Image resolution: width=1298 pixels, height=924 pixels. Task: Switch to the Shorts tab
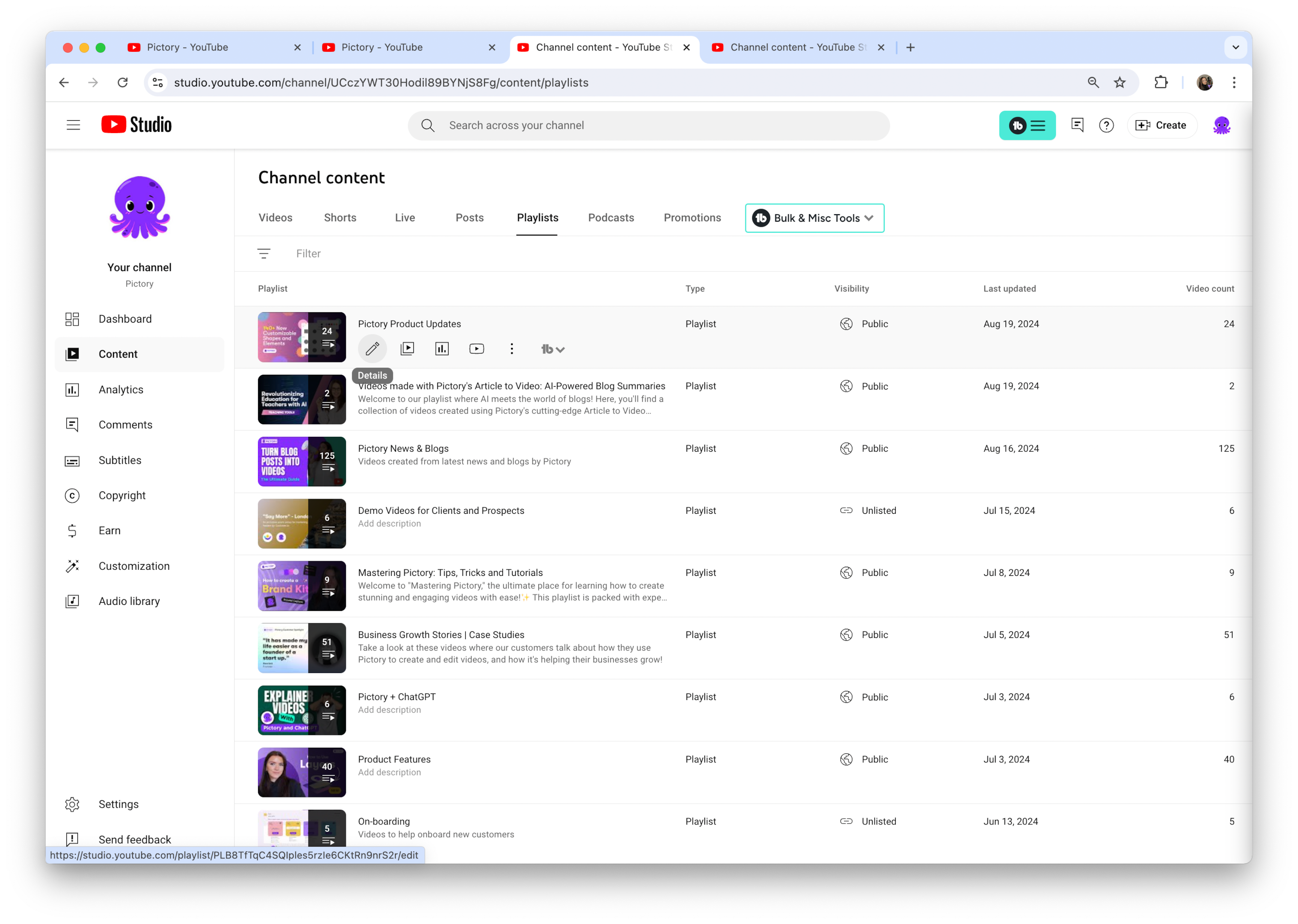(340, 218)
